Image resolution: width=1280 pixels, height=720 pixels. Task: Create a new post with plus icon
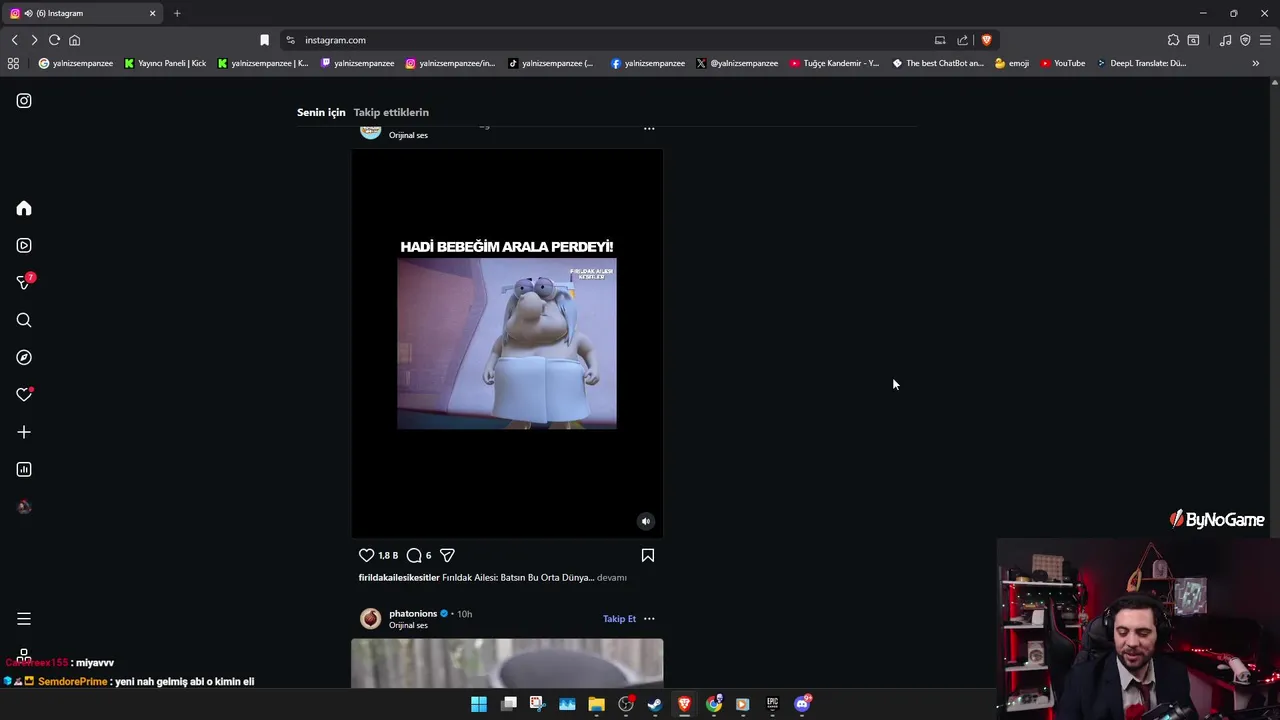[24, 432]
